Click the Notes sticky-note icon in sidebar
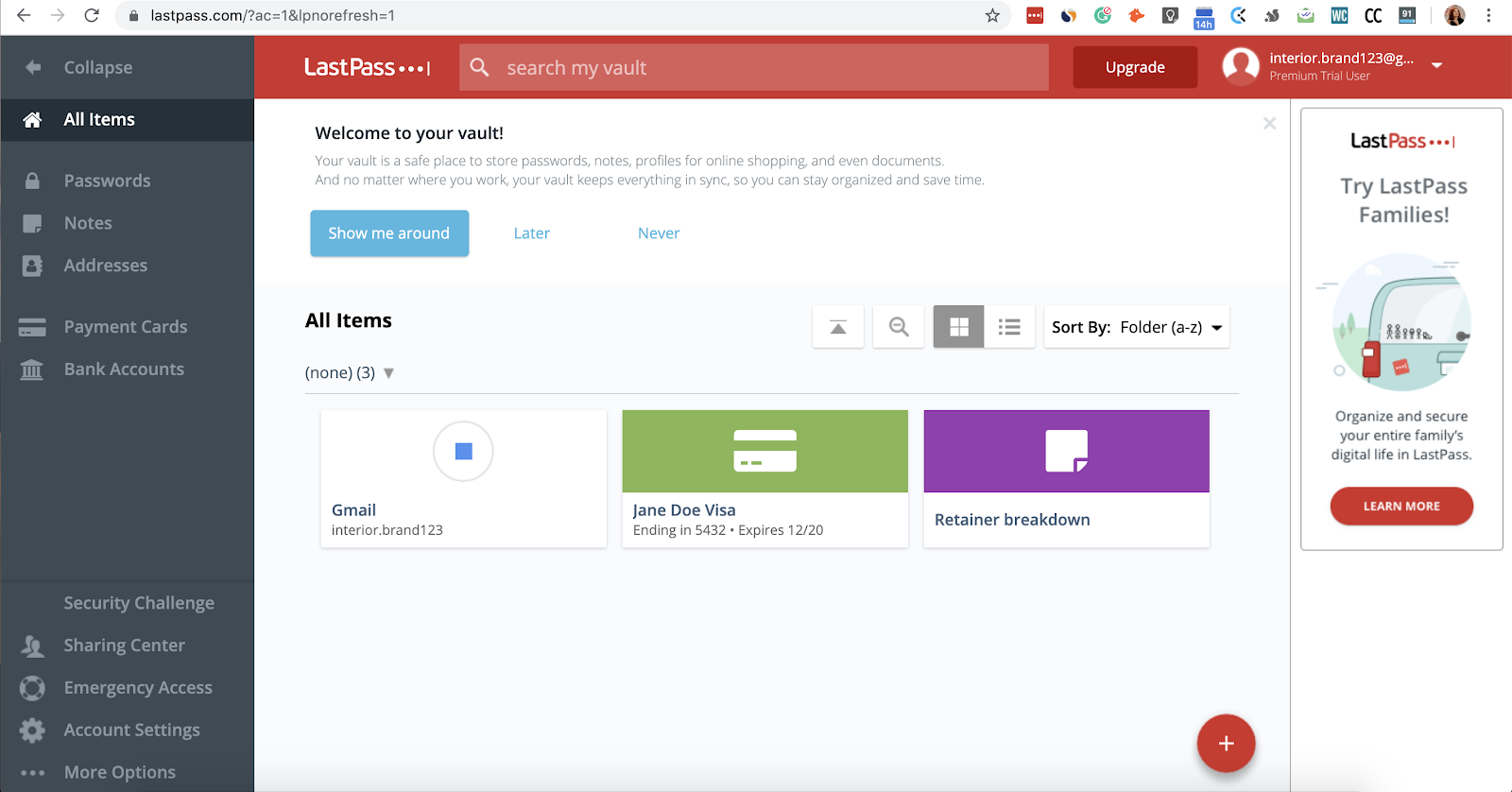Screen dimensions: 1512x792 click(x=32, y=223)
